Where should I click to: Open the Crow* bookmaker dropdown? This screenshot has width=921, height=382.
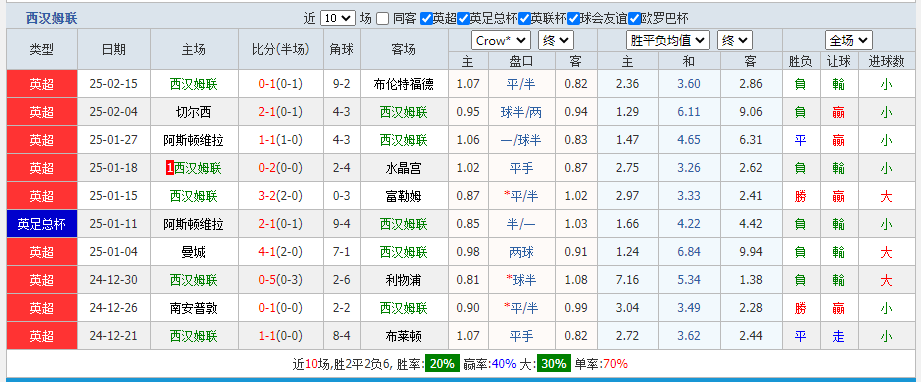(x=501, y=41)
